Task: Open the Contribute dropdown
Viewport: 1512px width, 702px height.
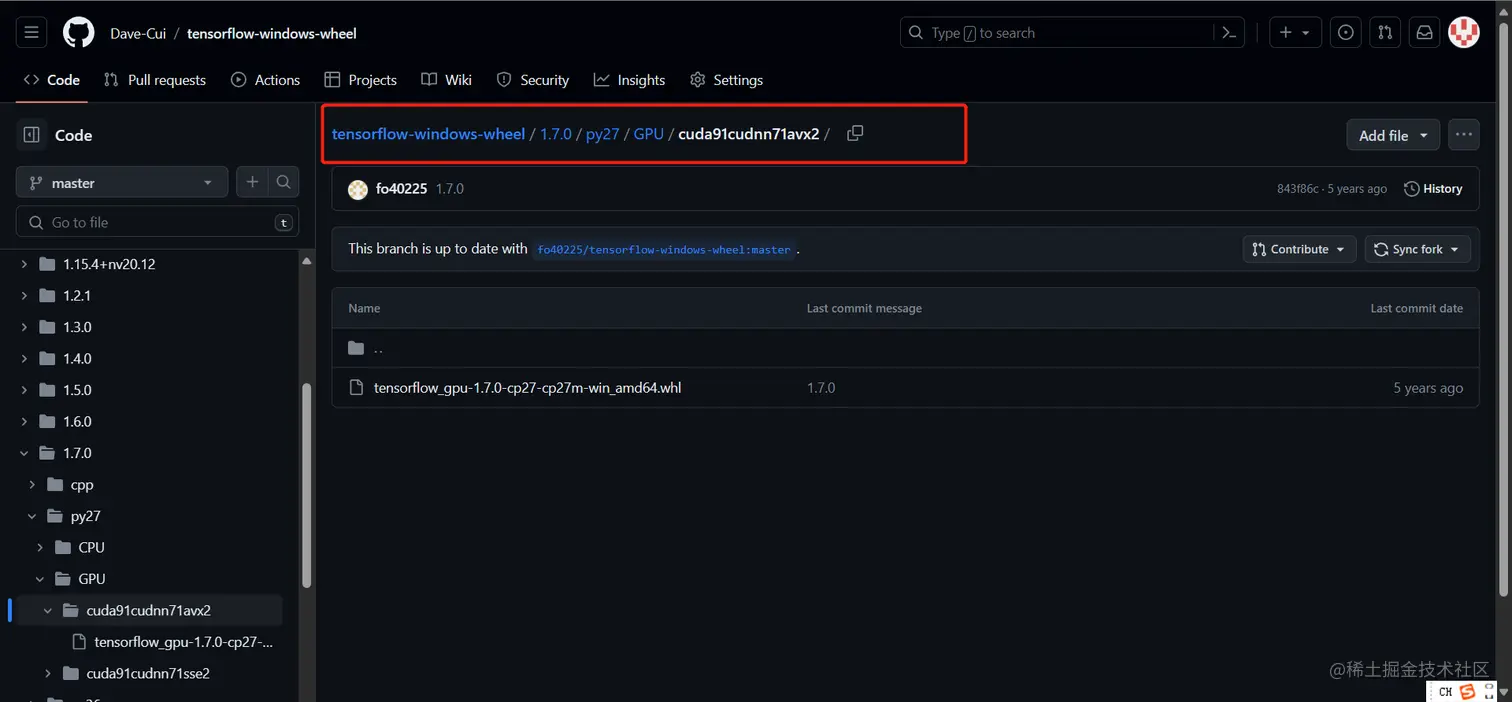Action: [1299, 249]
